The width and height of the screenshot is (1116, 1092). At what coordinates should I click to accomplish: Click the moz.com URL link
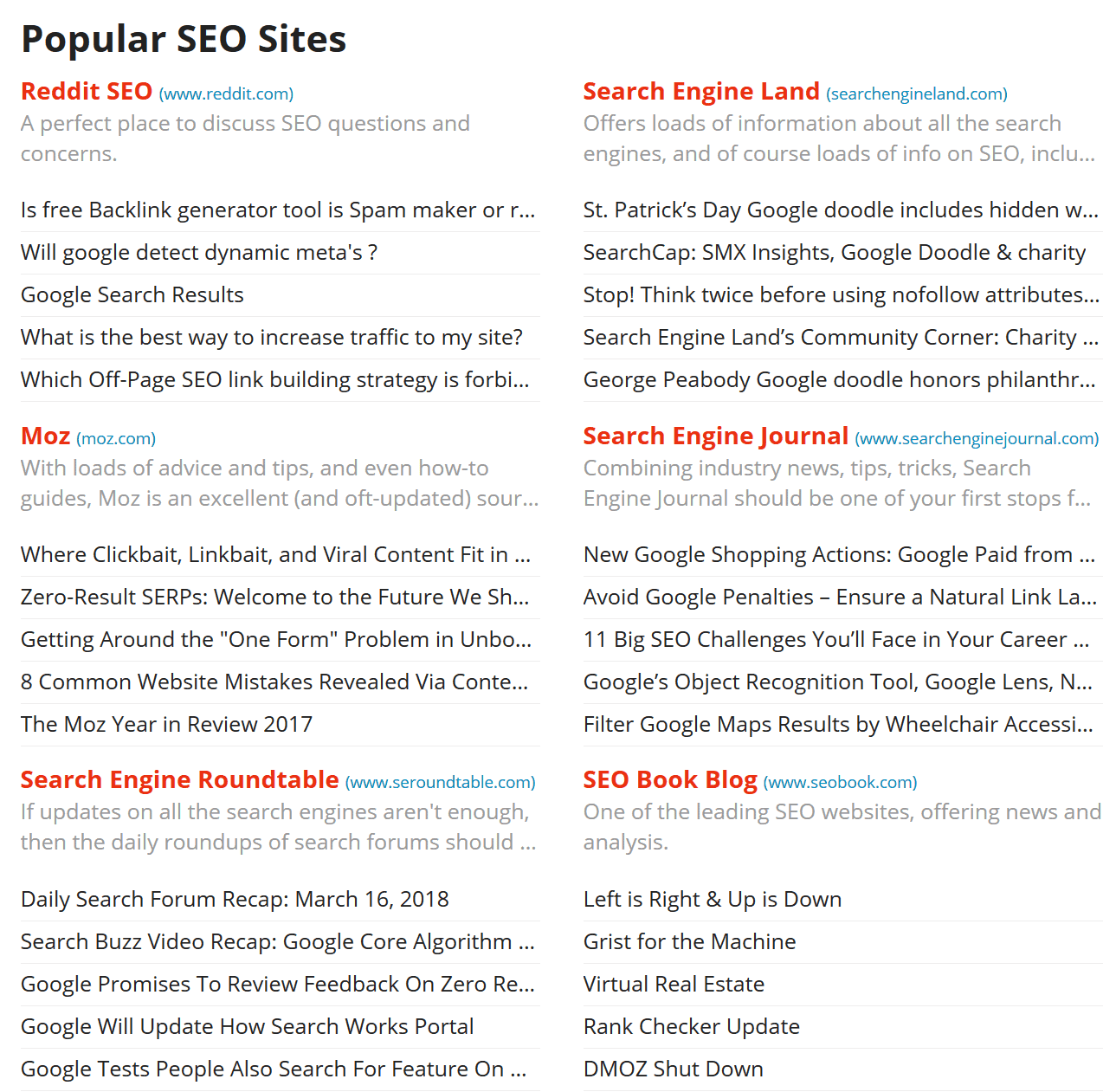tap(116, 438)
